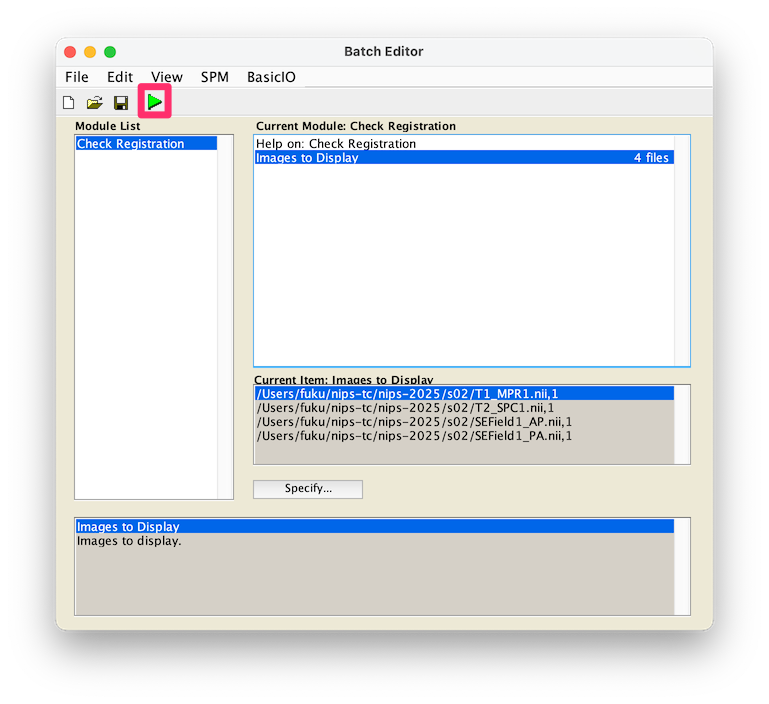Minimize the Batch Editor with yellow button
The width and height of the screenshot is (769, 704).
click(90, 52)
